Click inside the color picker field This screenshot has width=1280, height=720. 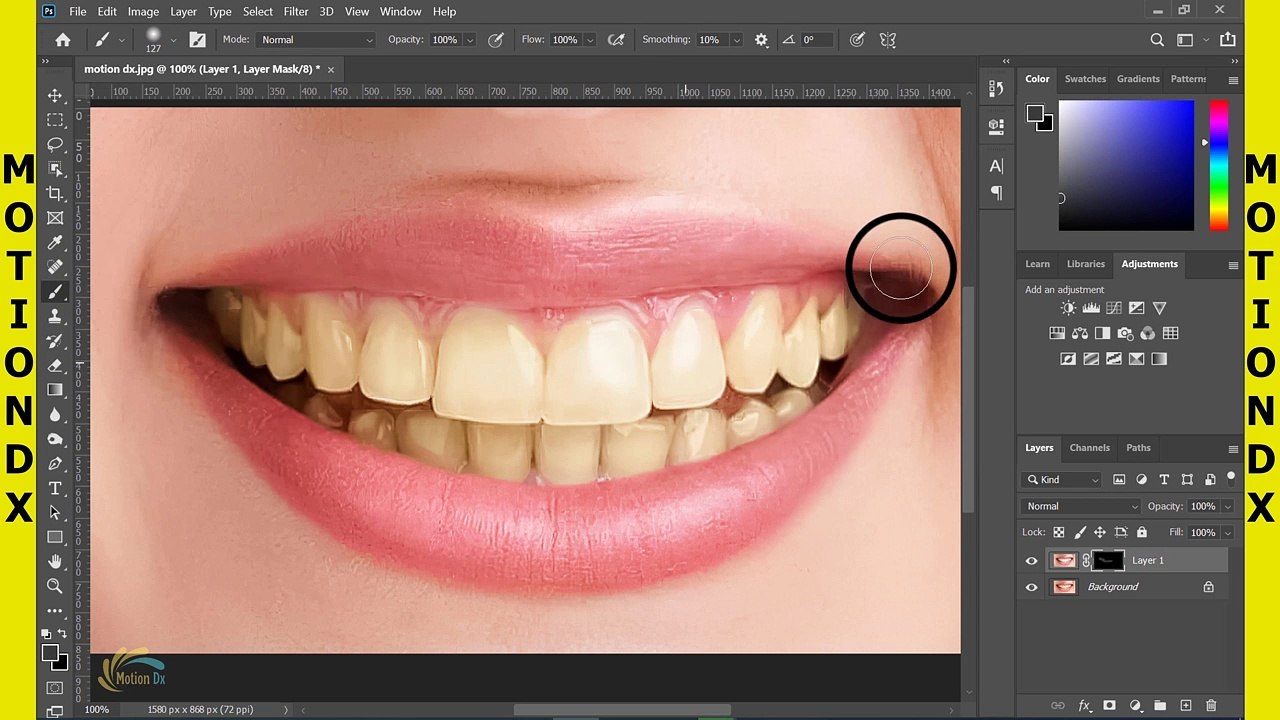[x=1126, y=165]
